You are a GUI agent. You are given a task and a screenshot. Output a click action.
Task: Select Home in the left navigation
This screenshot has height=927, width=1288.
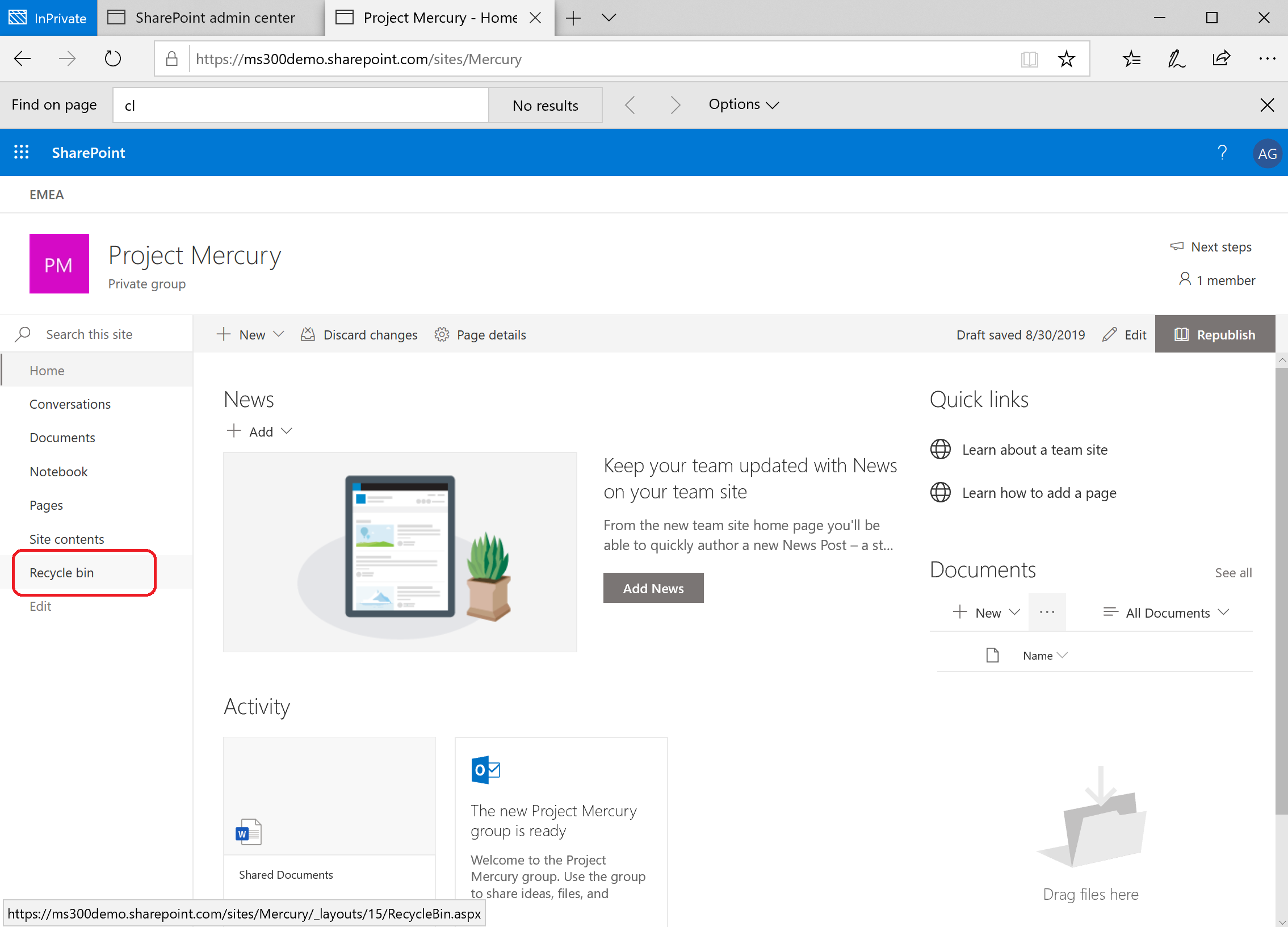[97, 370]
